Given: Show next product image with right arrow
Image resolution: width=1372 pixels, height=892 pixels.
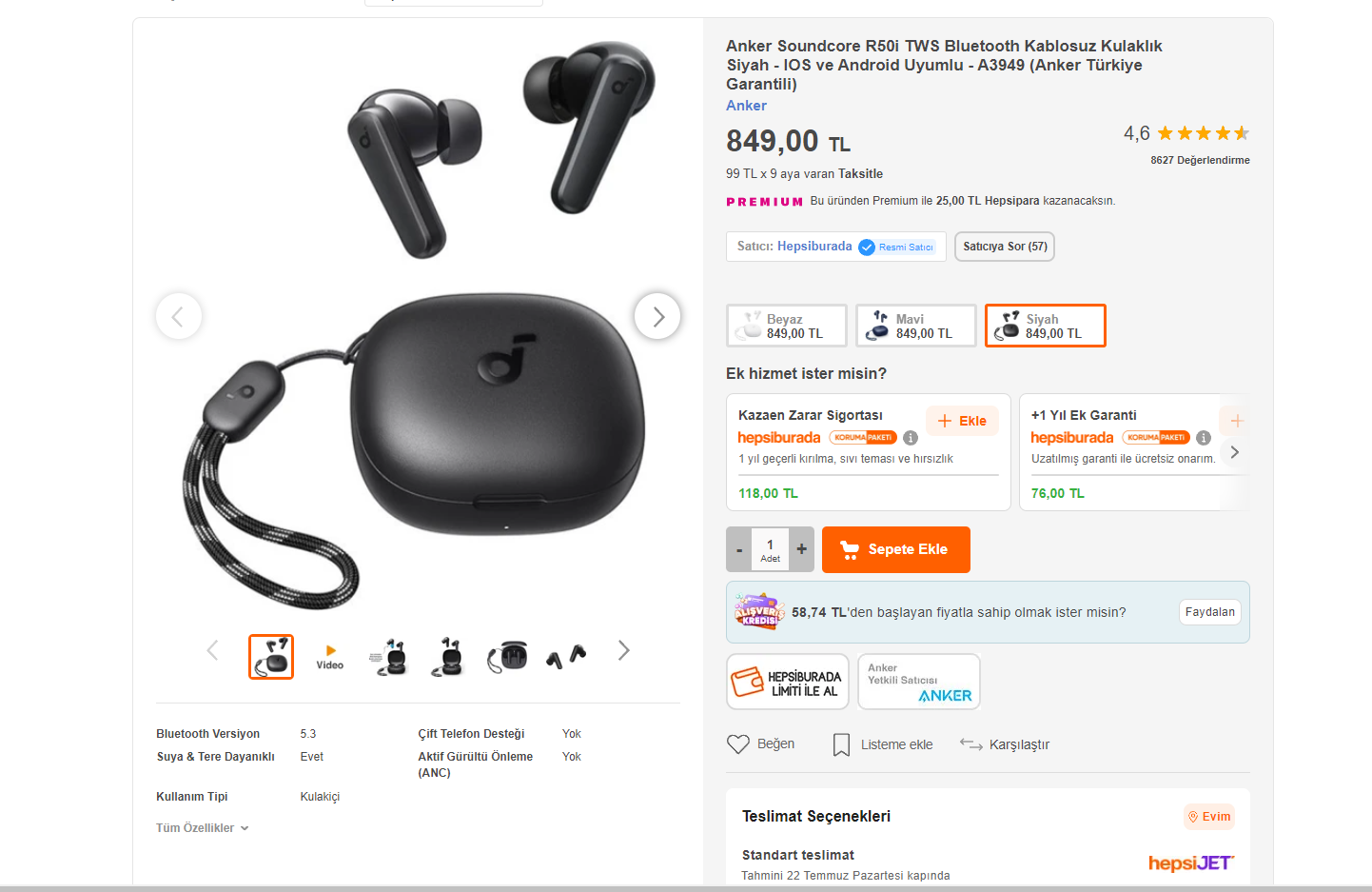Looking at the screenshot, I should click(x=657, y=316).
